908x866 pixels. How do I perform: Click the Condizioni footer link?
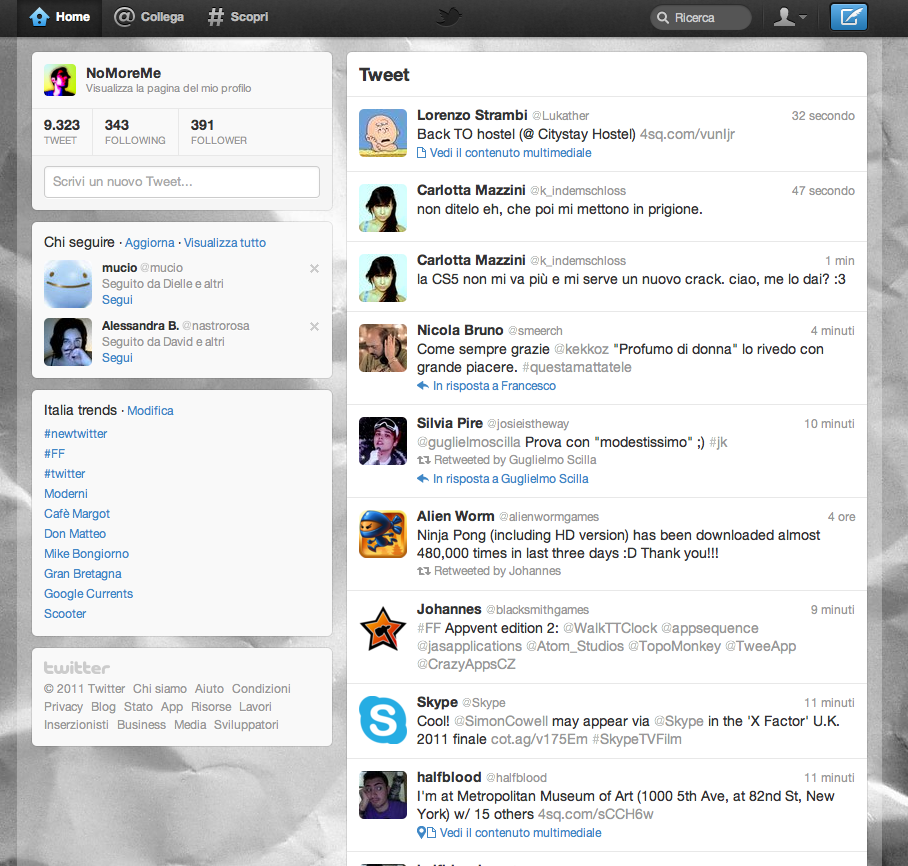pyautogui.click(x=261, y=689)
